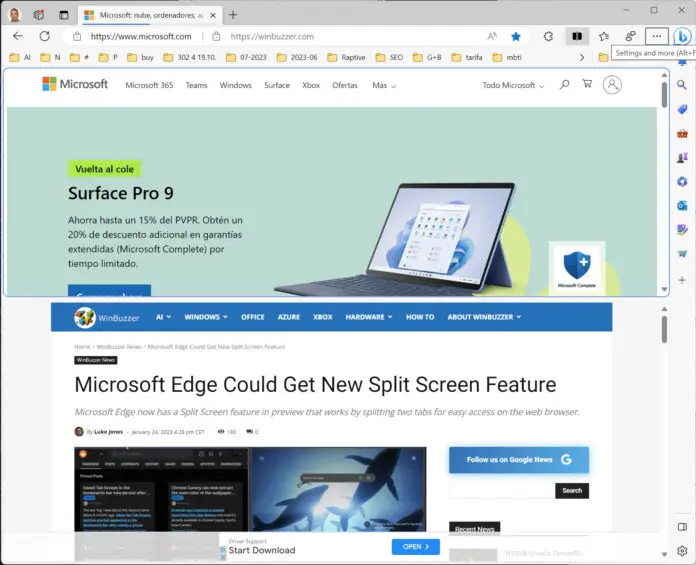Expand the HARDWARE menu
696x565 pixels.
(x=369, y=317)
